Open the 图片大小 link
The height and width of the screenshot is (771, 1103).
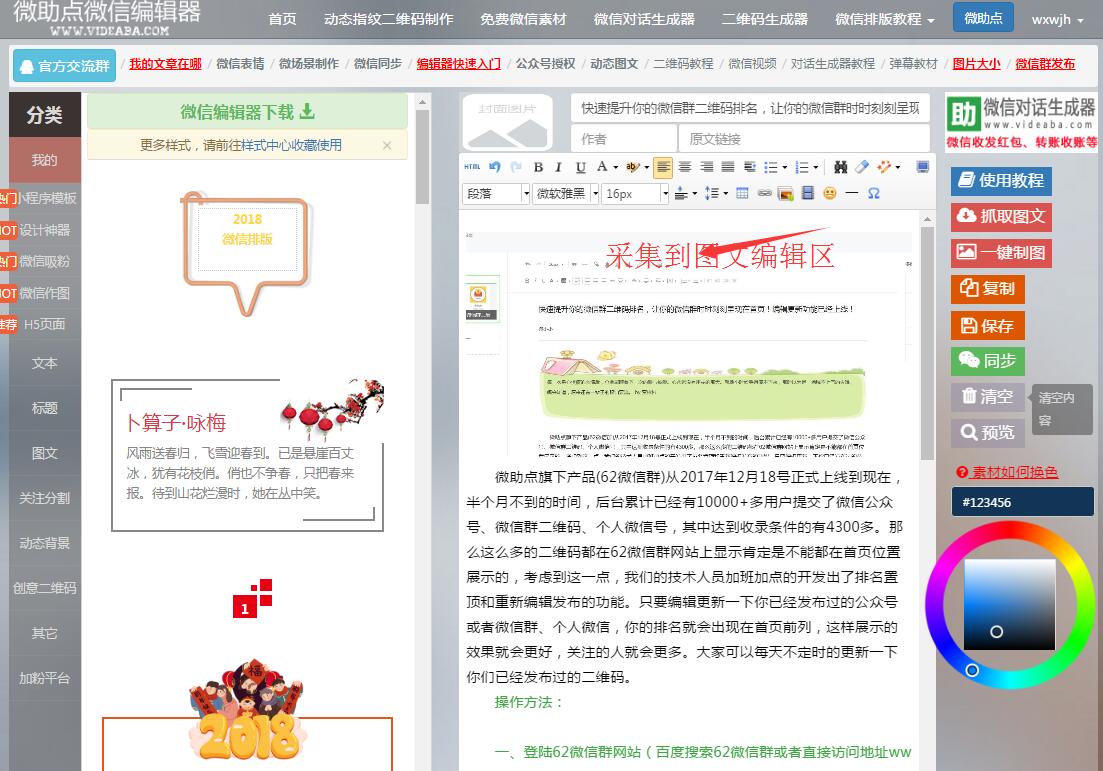[x=976, y=64]
